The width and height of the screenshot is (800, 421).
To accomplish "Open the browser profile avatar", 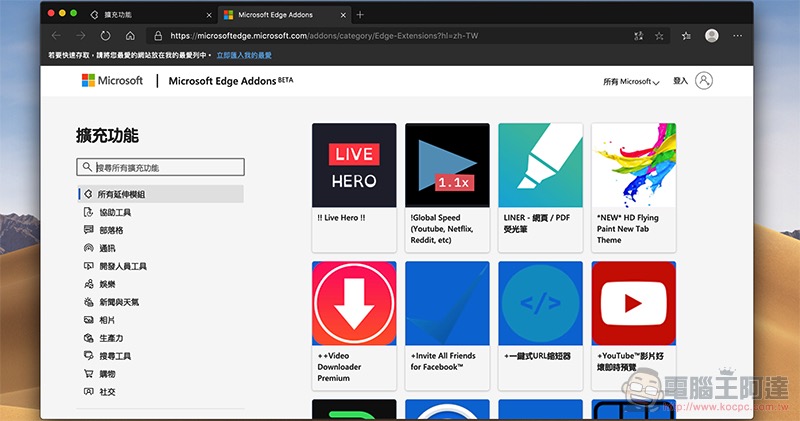I will pyautogui.click(x=711, y=35).
